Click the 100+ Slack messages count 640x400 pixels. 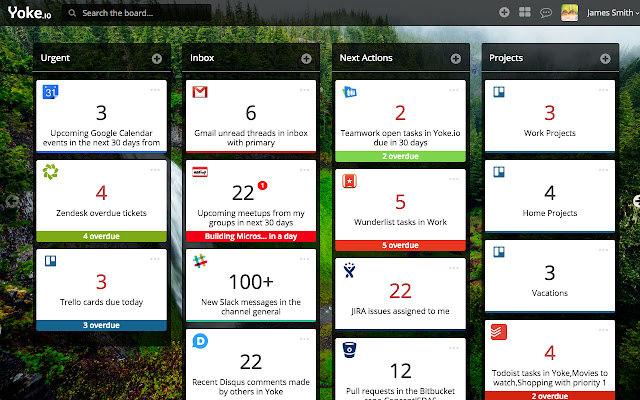pos(251,282)
